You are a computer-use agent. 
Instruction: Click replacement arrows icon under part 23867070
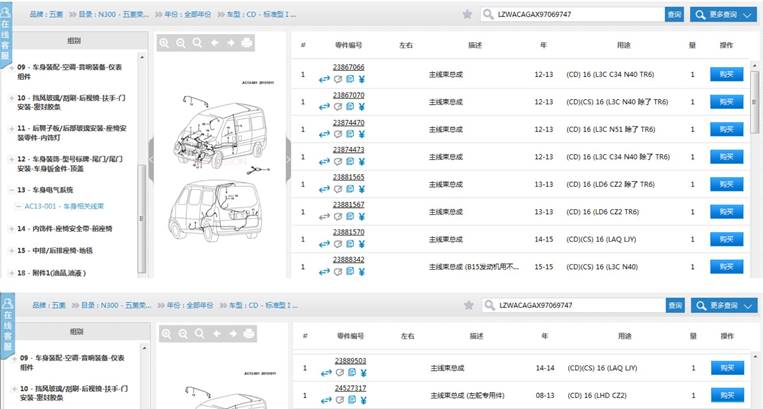[325, 105]
